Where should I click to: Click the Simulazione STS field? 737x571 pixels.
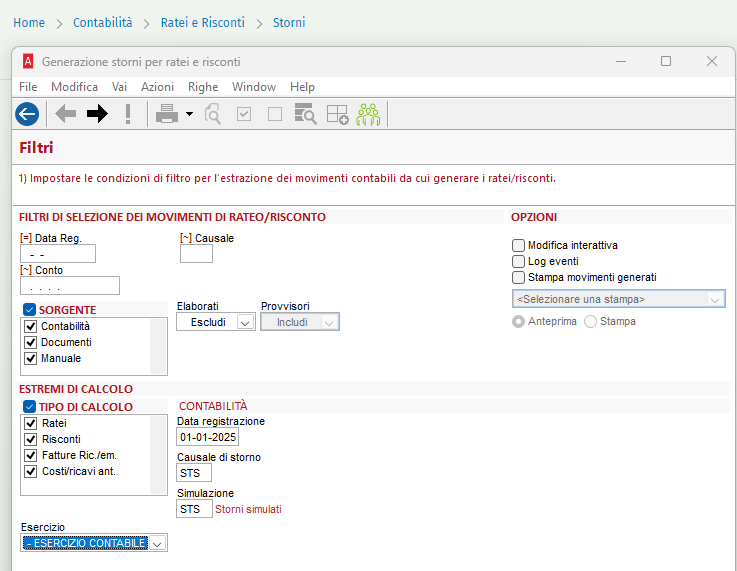194,509
